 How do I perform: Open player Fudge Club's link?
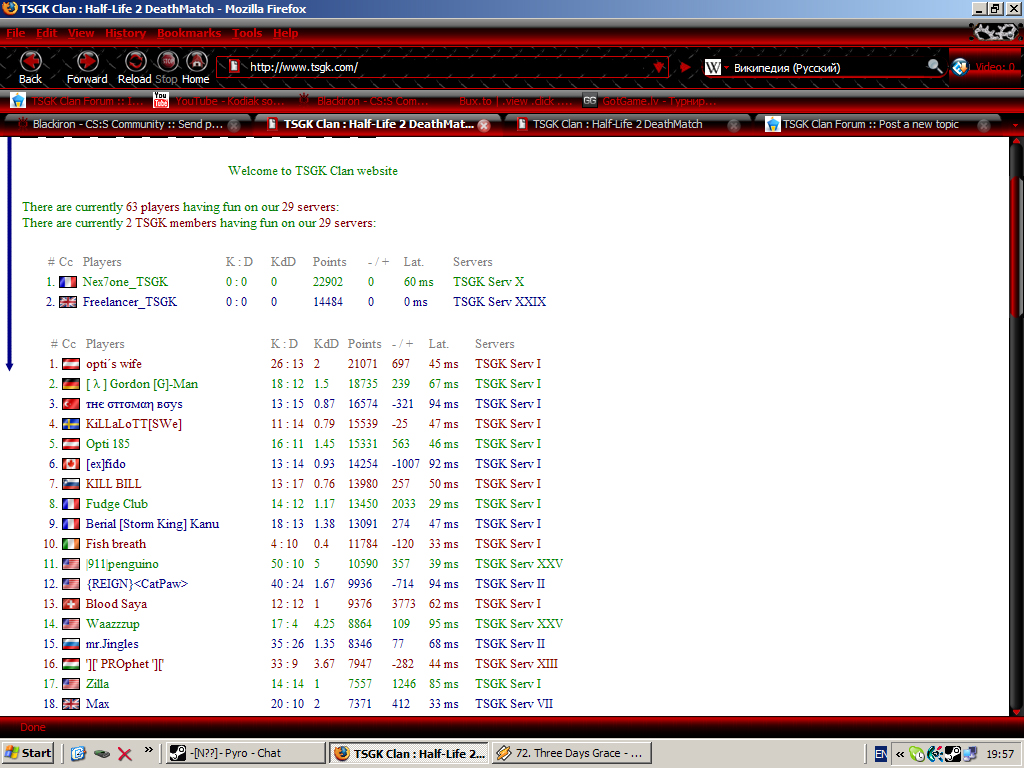116,504
